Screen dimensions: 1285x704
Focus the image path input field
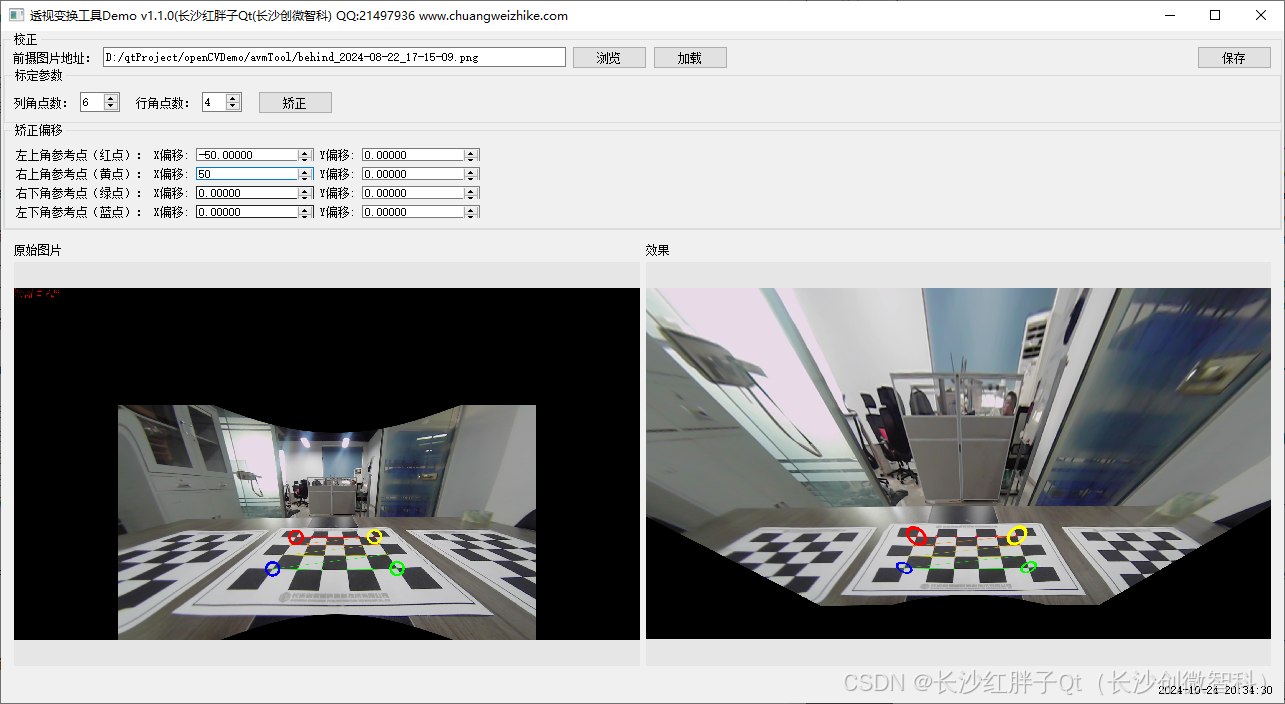[x=334, y=58]
